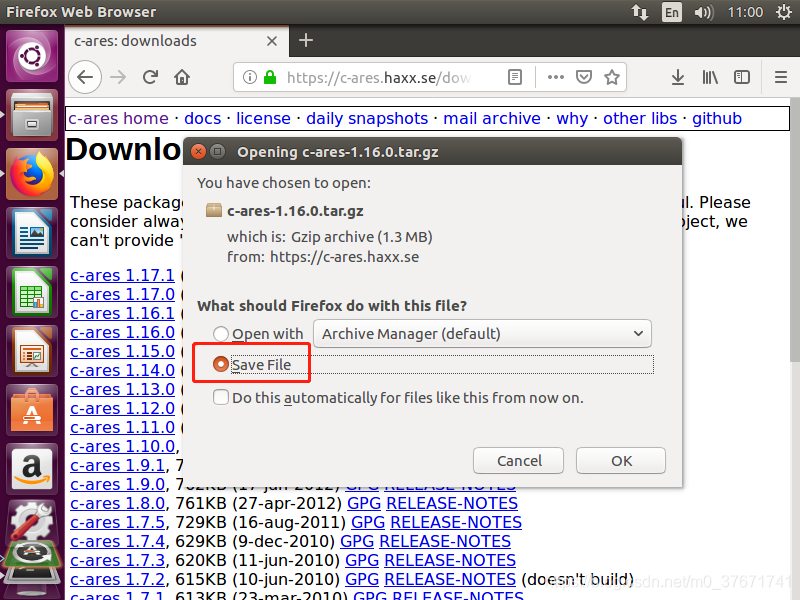
Task: Download c-ares 1.7.2 link
Action: [118, 579]
